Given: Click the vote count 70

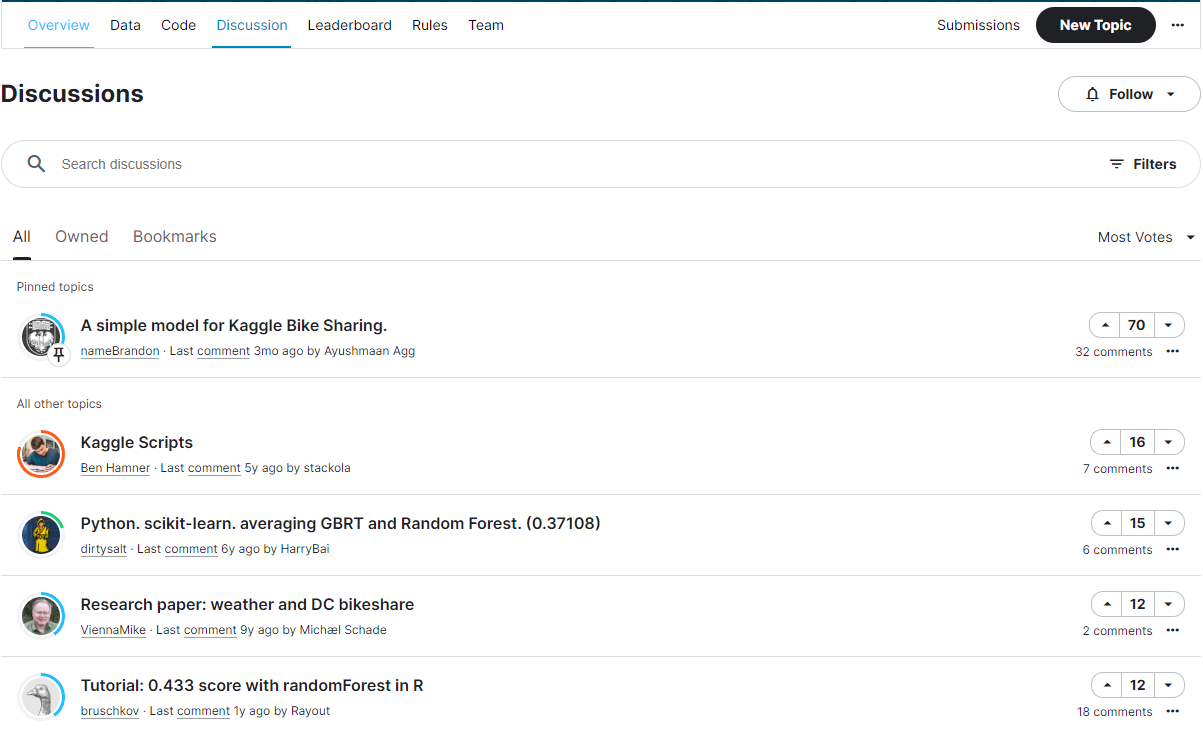Looking at the screenshot, I should (x=1137, y=325).
